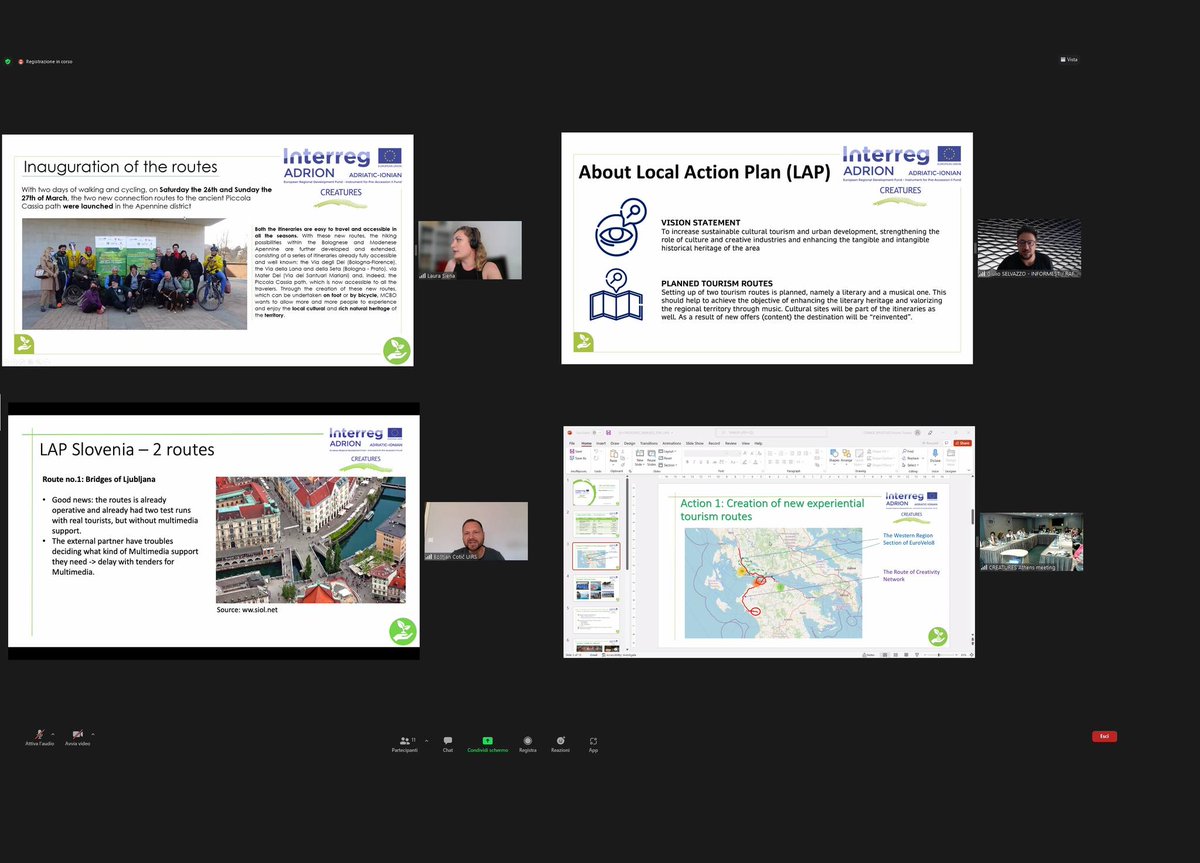
Task: Adjust the PowerPoint zoom slider
Action: 941,655
